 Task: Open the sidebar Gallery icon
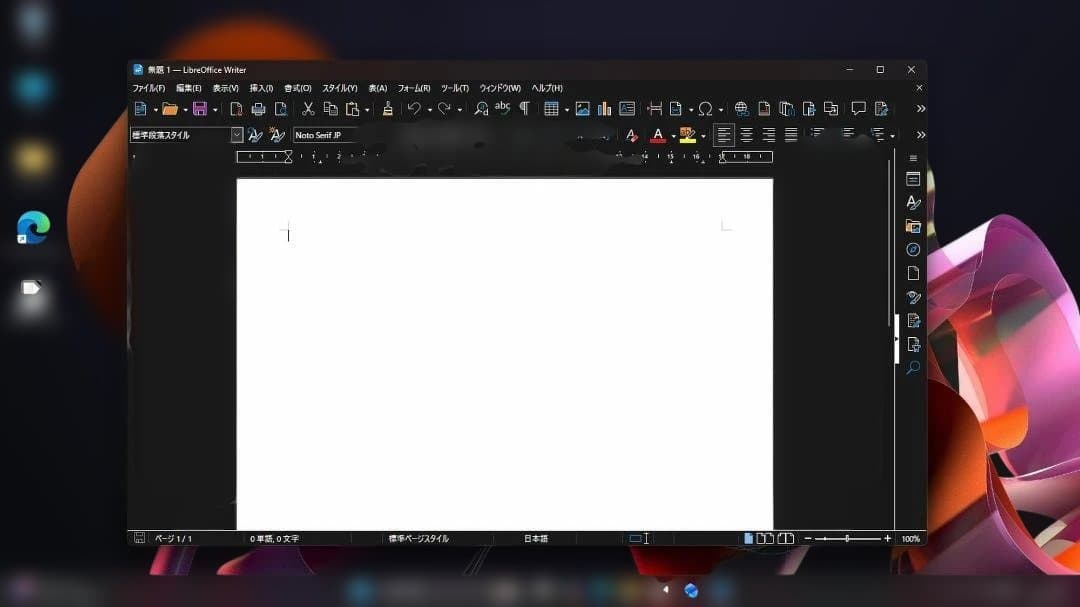click(x=912, y=226)
